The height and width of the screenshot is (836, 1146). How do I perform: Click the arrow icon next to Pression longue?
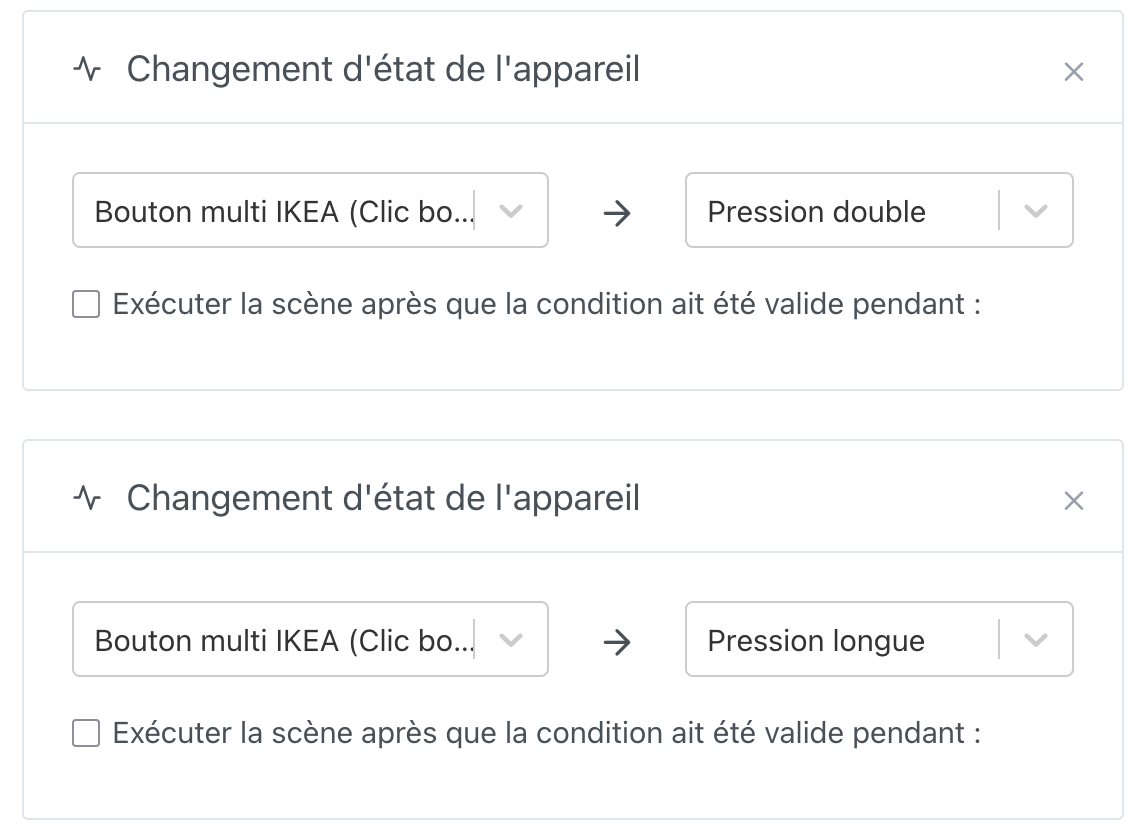pos(618,641)
